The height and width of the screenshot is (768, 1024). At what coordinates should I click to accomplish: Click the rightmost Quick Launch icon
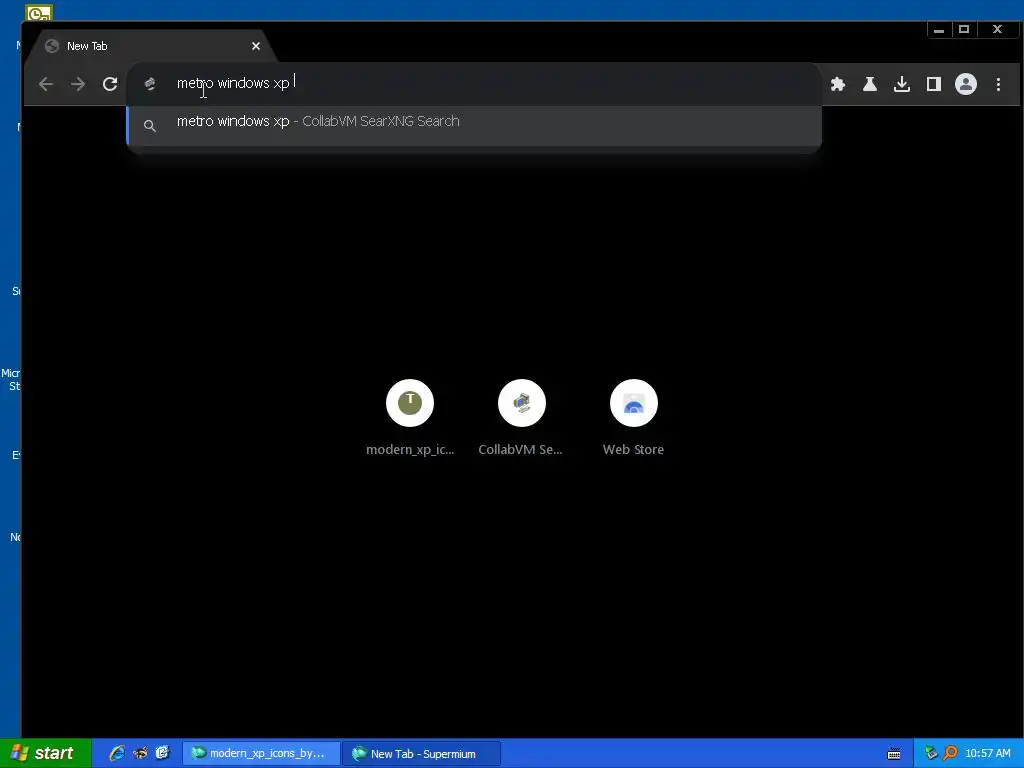pos(163,753)
